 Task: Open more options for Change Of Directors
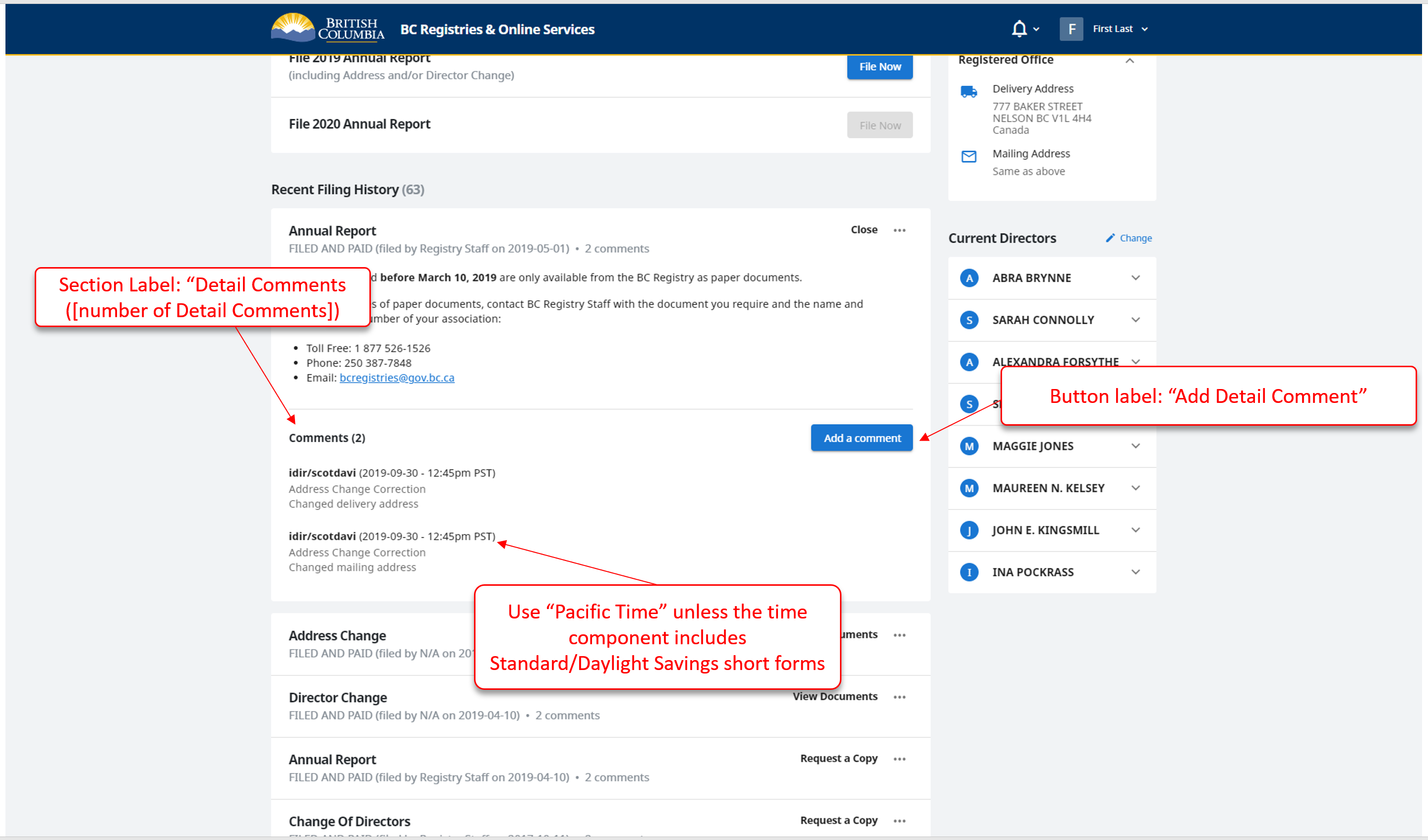tap(899, 821)
